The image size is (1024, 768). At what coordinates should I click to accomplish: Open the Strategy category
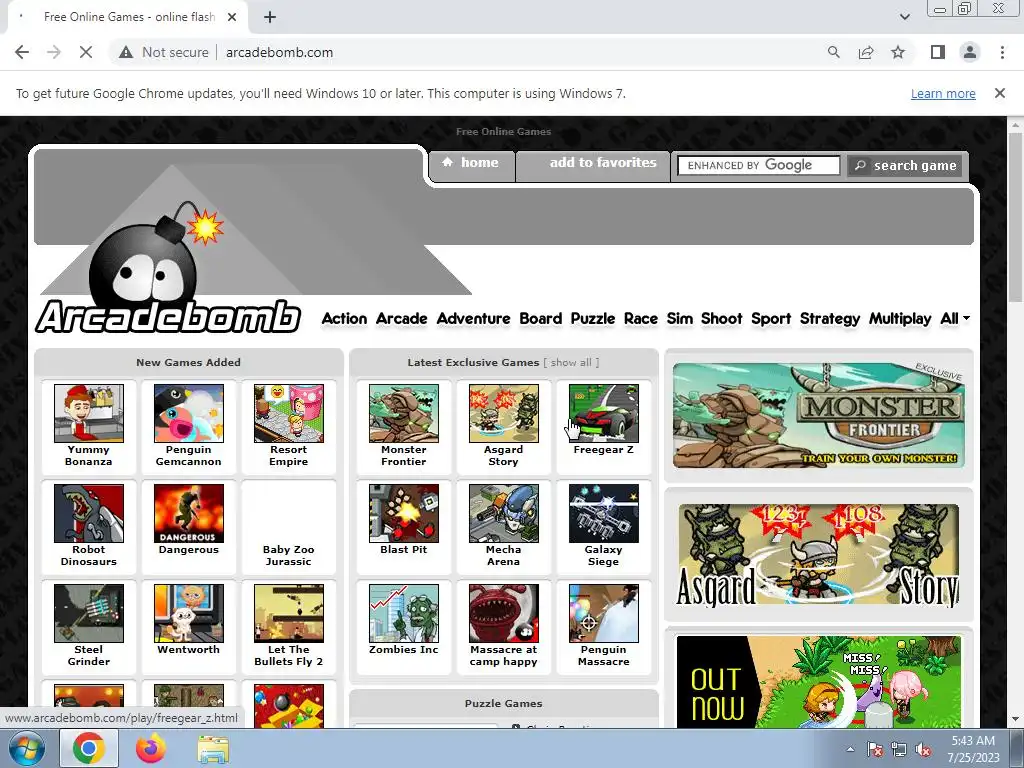(x=830, y=319)
